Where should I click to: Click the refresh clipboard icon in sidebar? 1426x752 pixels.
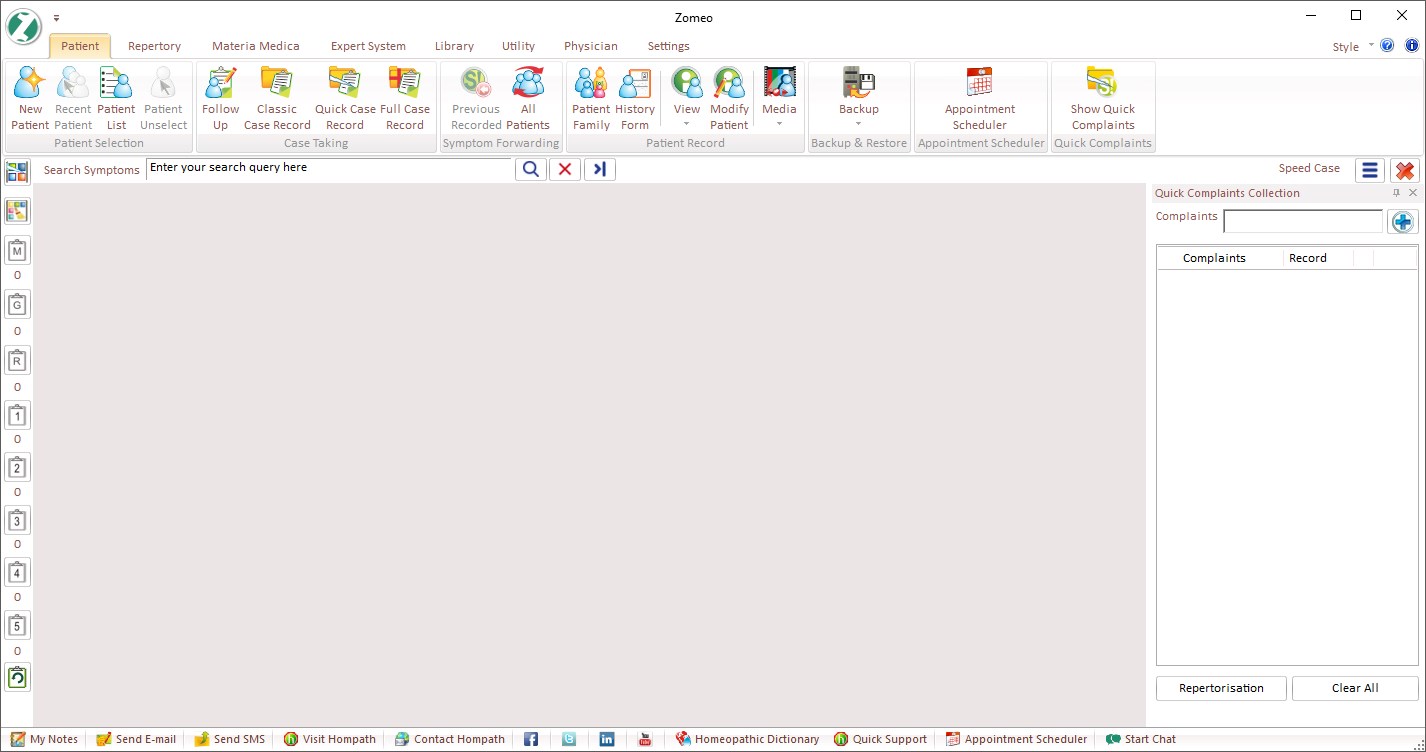click(x=17, y=677)
